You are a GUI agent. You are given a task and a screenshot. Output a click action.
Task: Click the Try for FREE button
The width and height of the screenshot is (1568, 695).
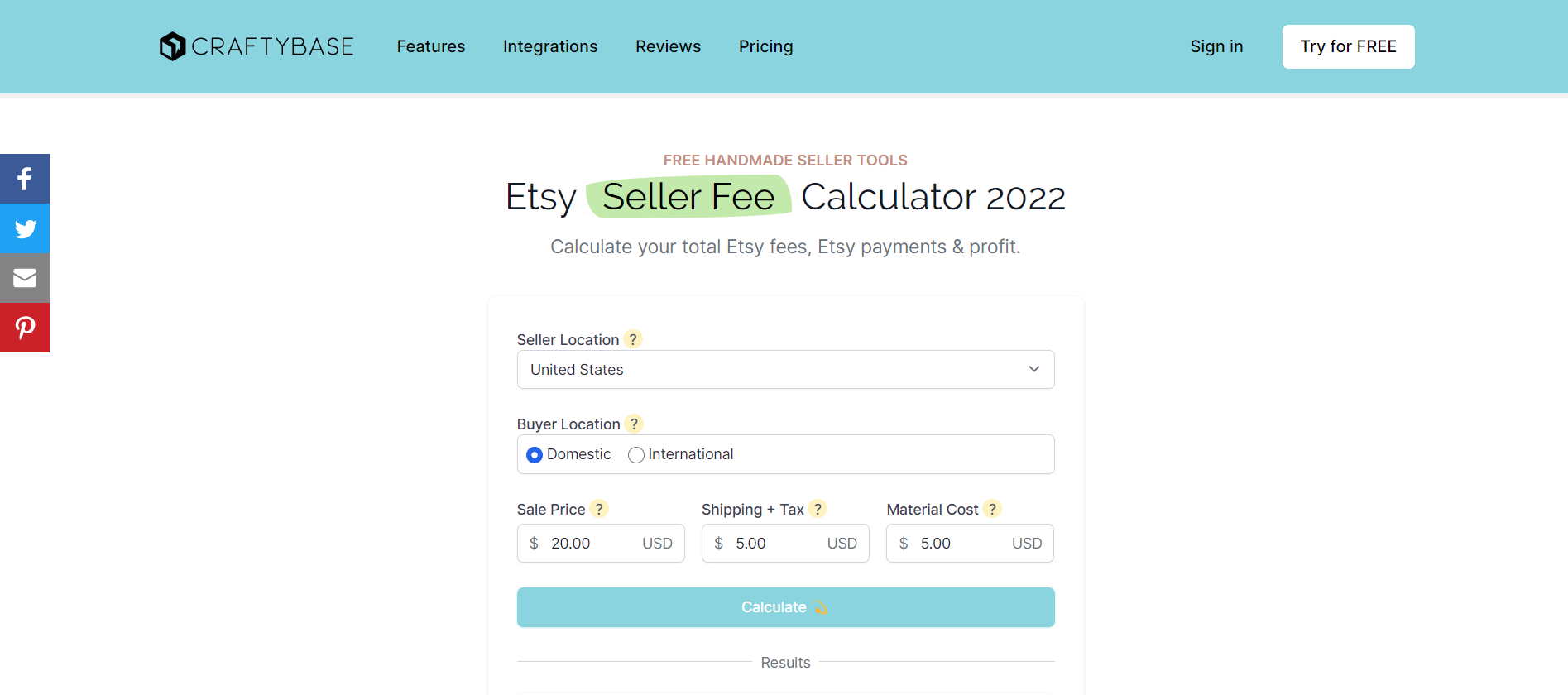coord(1348,46)
